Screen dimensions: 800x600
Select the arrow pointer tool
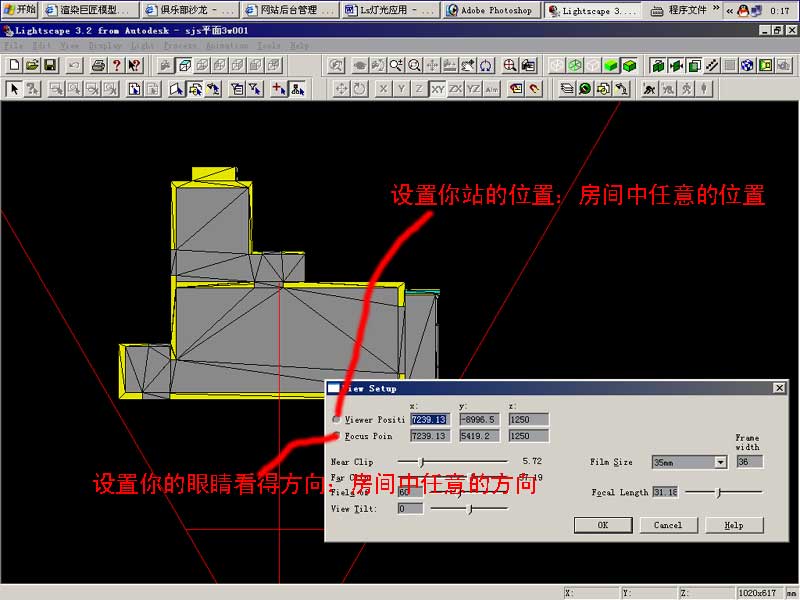[14, 89]
